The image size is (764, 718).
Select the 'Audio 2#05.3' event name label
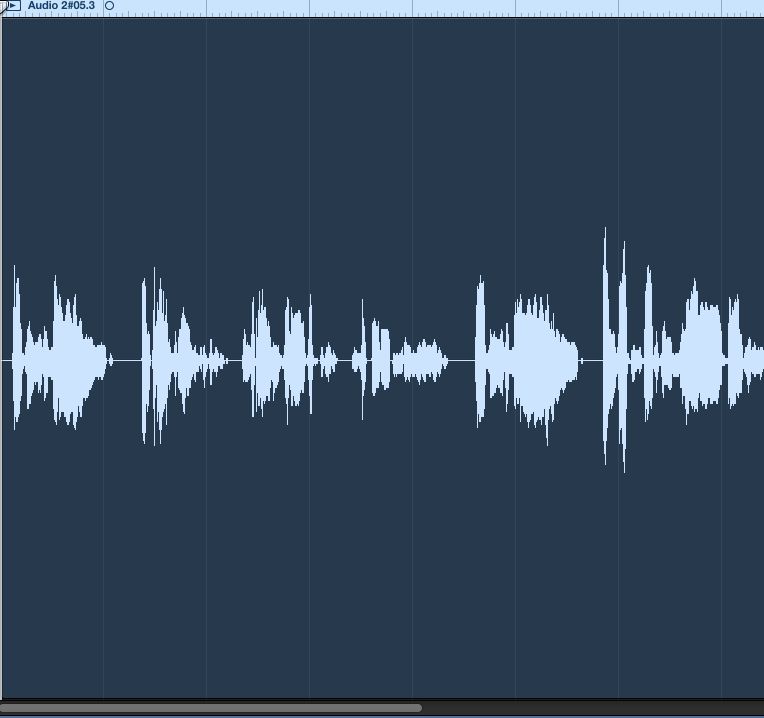pos(61,6)
